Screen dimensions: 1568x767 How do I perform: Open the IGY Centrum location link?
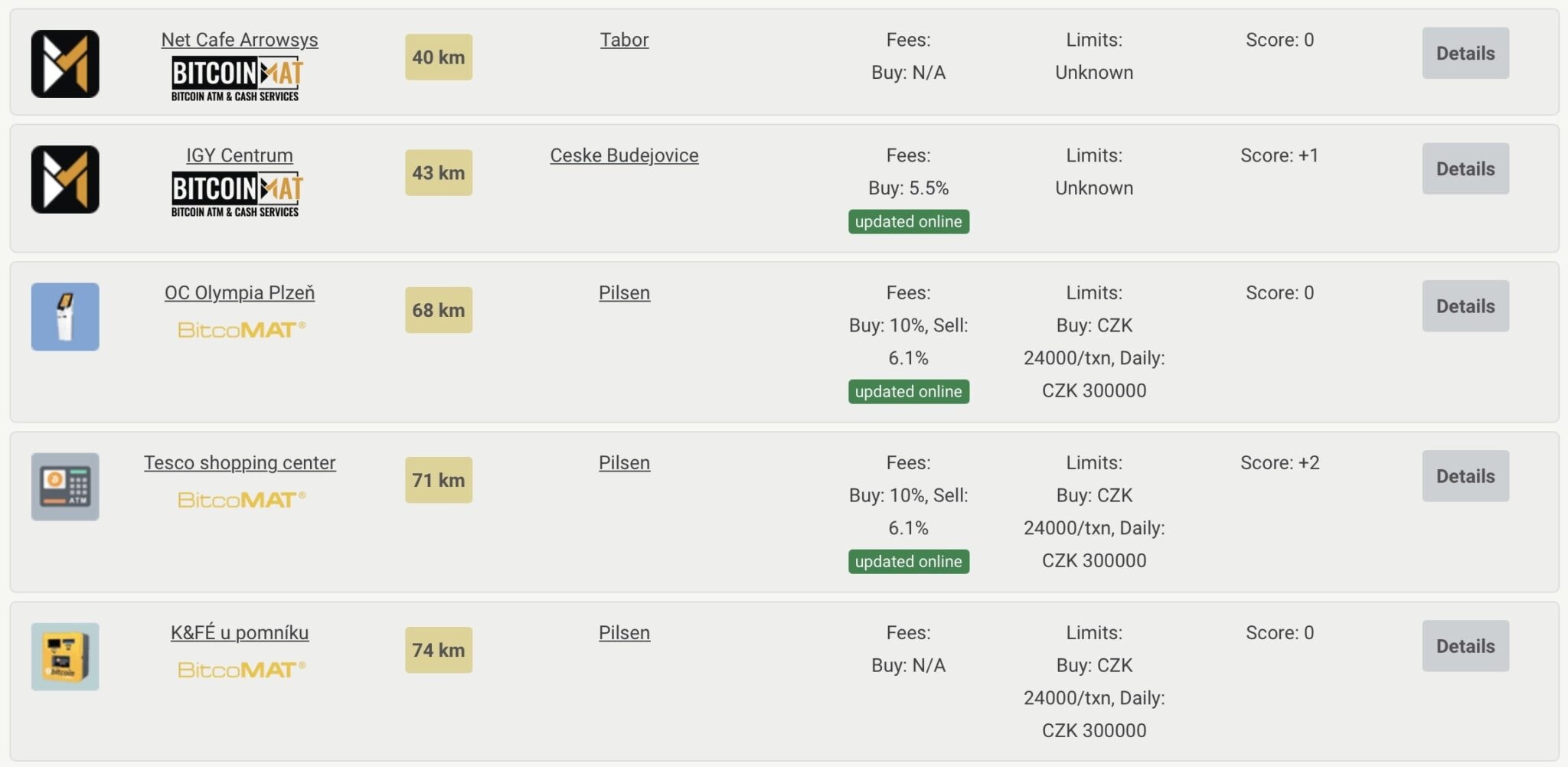[240, 155]
